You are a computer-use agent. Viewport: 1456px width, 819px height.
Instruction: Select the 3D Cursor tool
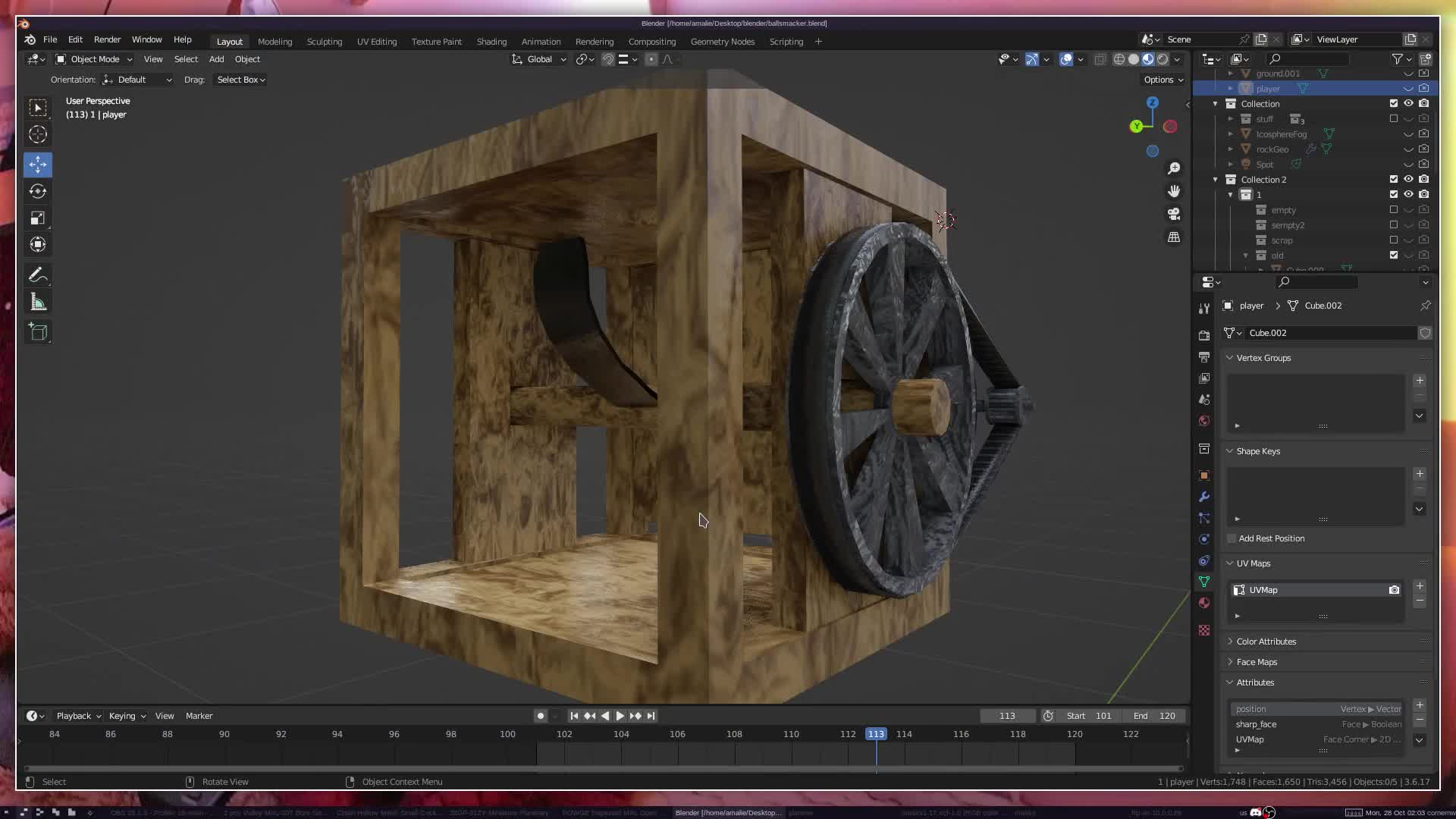click(x=38, y=135)
